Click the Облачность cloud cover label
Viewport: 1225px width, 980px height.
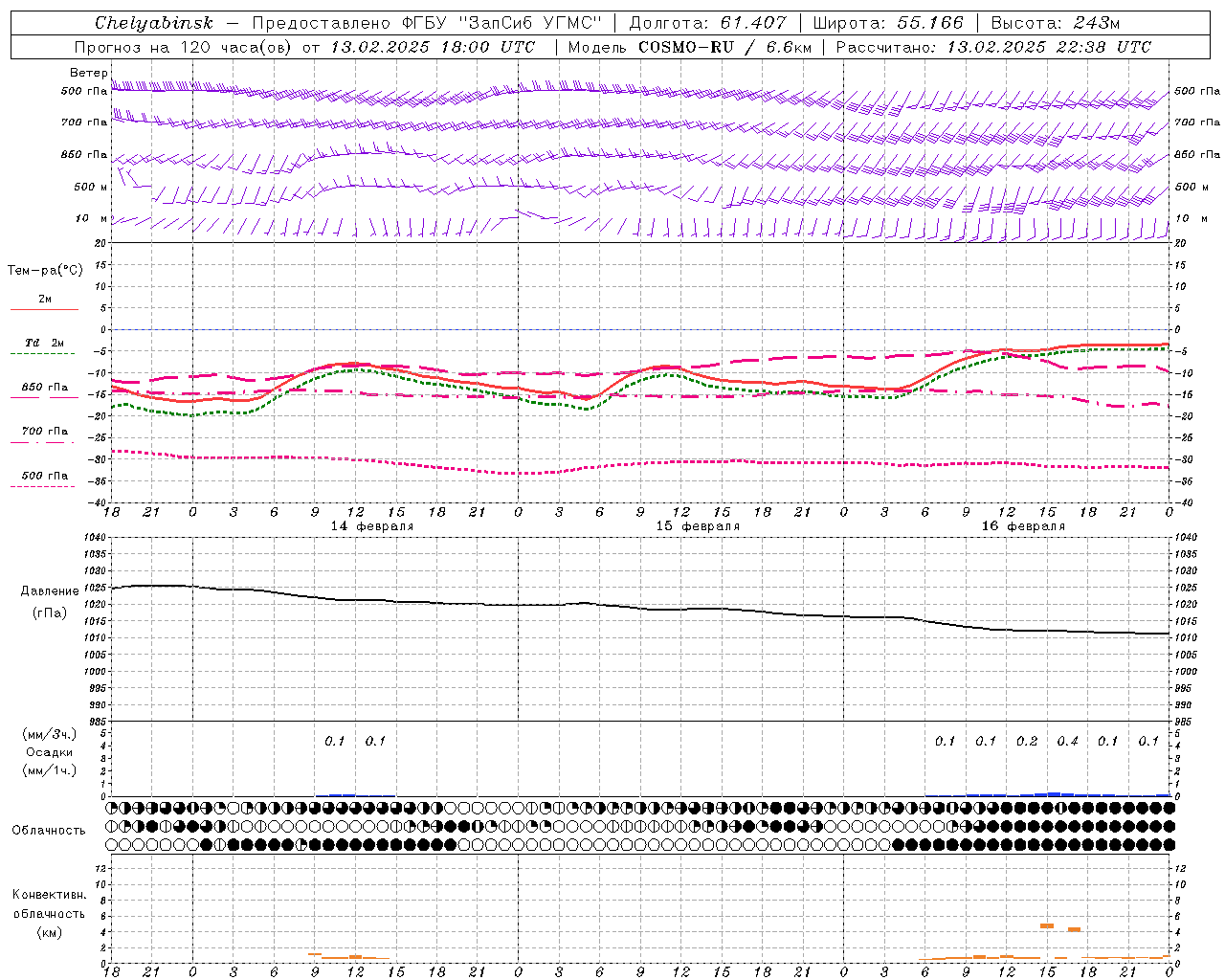49,831
